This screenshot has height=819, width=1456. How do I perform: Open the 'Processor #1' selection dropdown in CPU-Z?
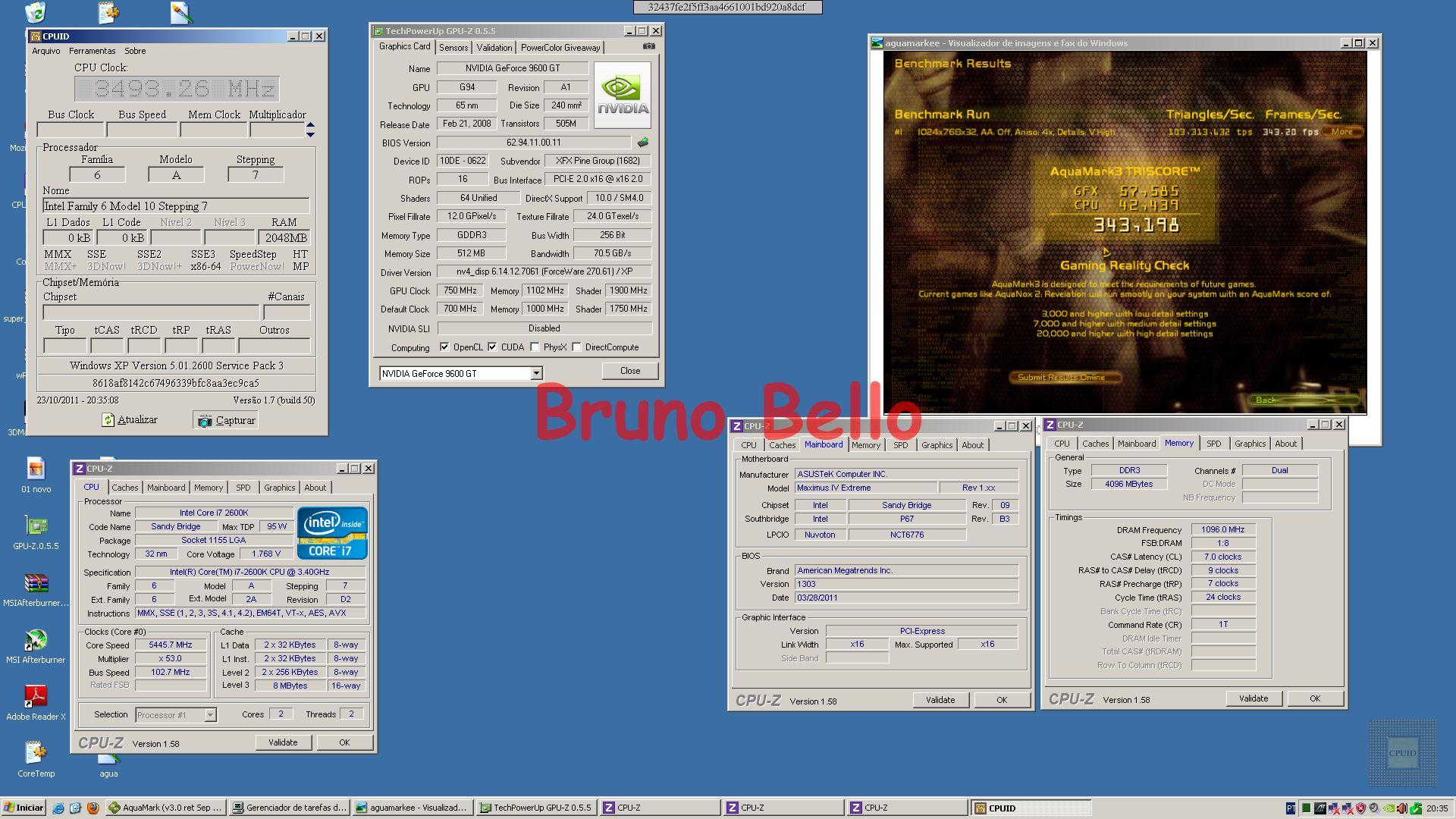210,715
